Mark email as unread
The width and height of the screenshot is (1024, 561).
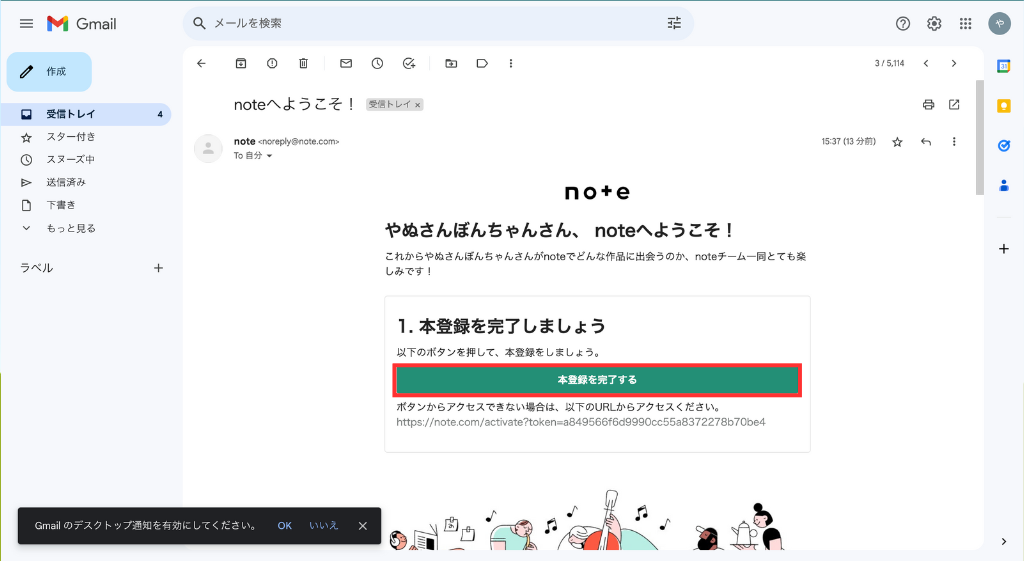(346, 63)
